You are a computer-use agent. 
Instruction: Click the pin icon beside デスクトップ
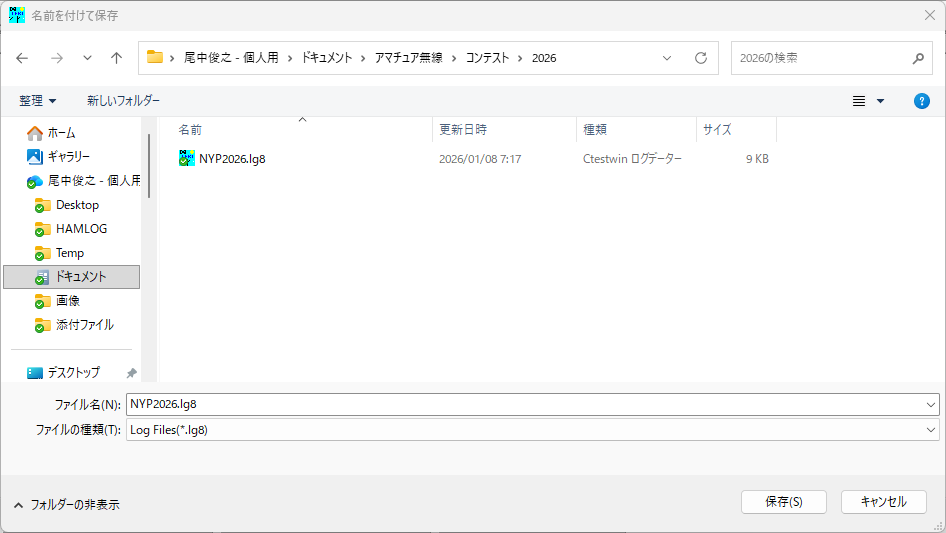point(132,373)
